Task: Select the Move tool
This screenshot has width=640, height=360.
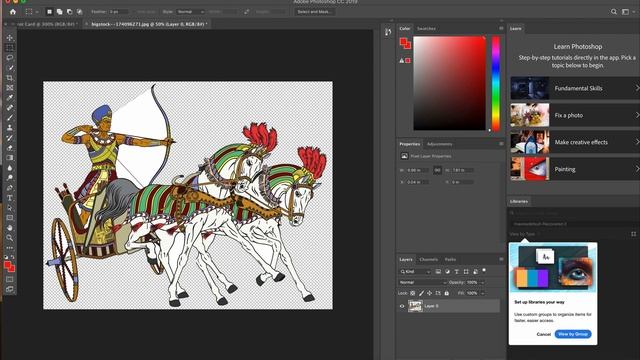Action: point(10,38)
